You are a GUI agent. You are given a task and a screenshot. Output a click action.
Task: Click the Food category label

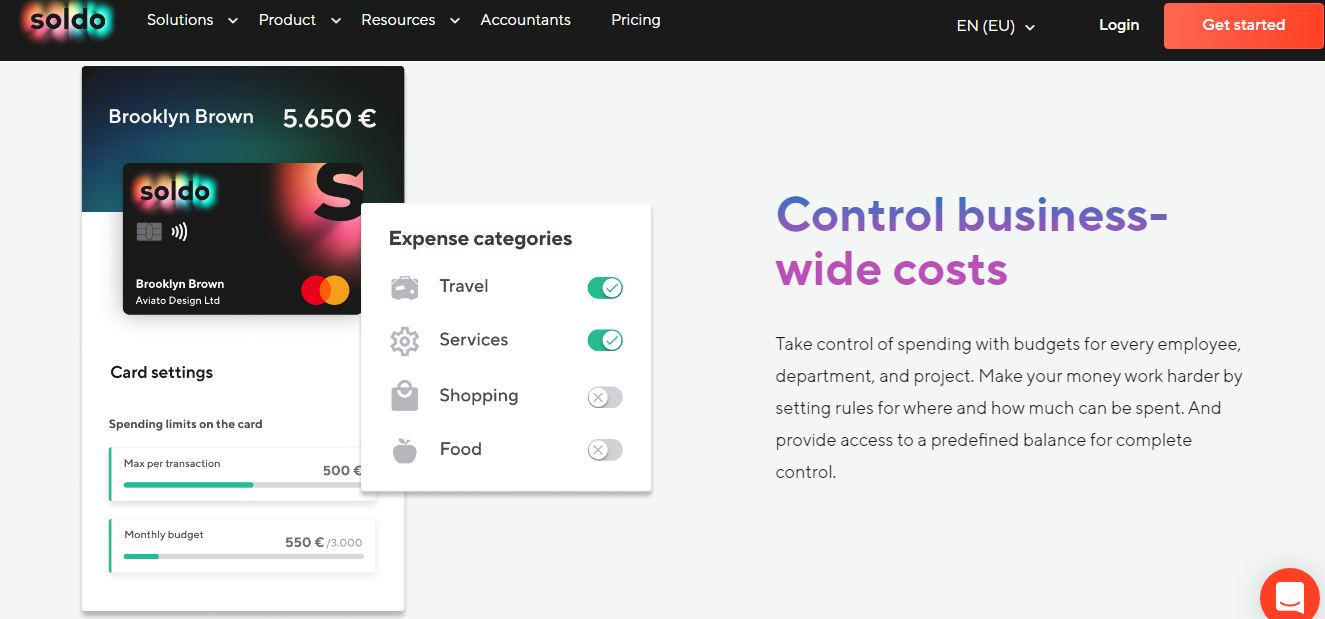coord(461,449)
